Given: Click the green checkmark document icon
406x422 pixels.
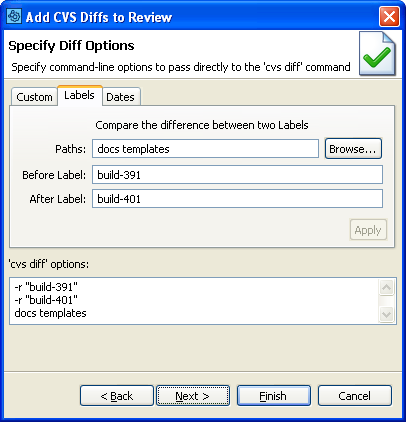Looking at the screenshot, I should click(x=377, y=54).
